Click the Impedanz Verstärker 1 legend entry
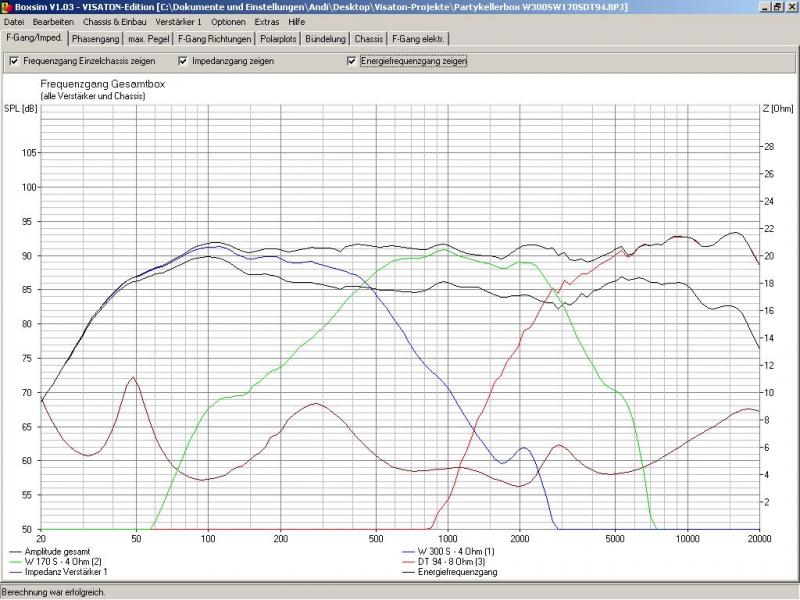The image size is (800, 600). click(x=59, y=572)
